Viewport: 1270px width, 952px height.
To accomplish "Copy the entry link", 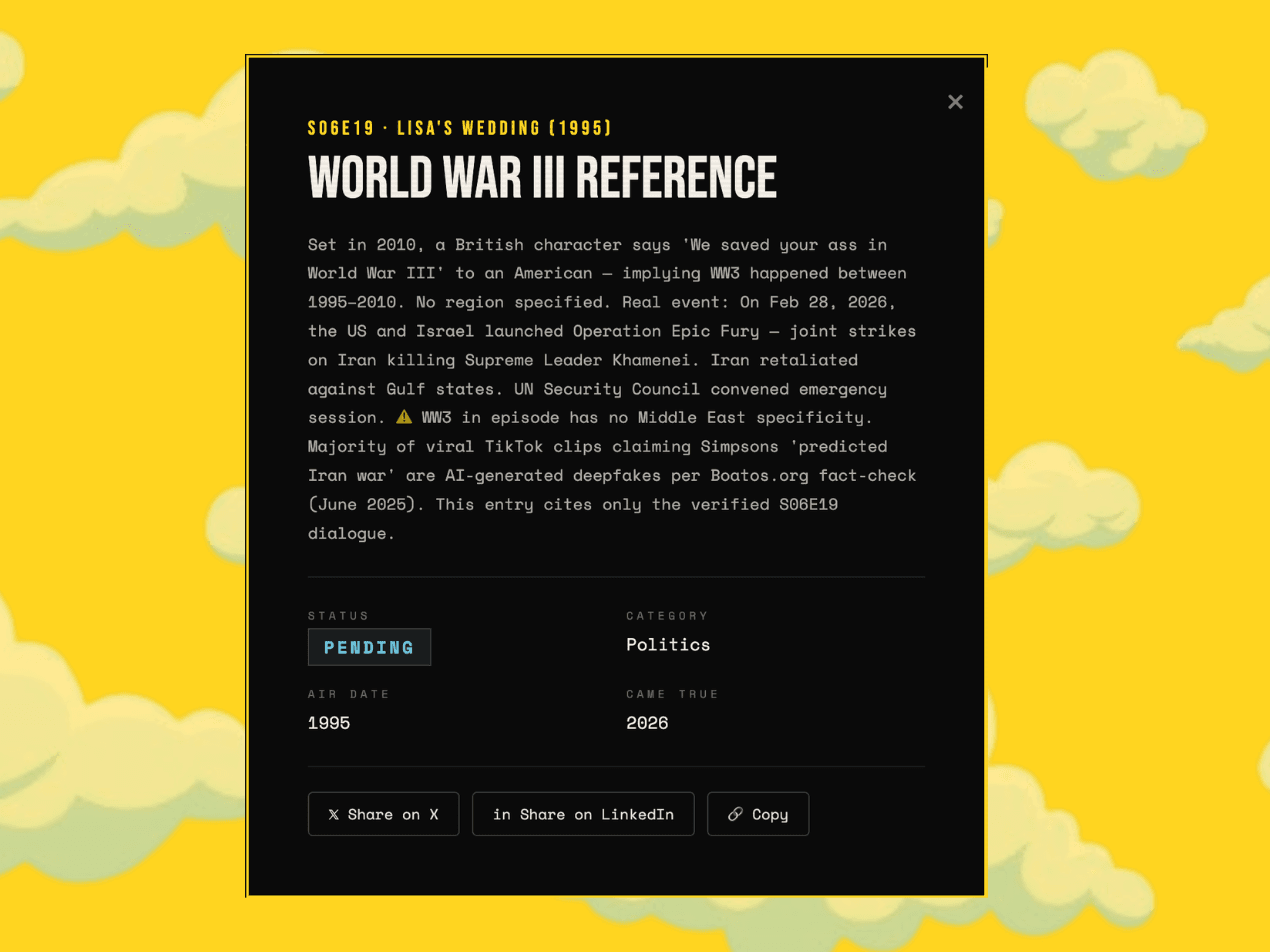I will pos(757,814).
